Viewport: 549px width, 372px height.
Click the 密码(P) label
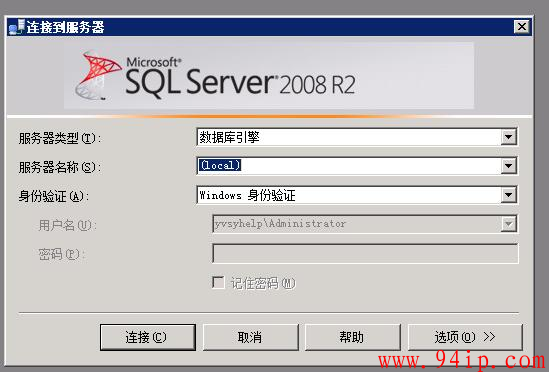click(62, 254)
